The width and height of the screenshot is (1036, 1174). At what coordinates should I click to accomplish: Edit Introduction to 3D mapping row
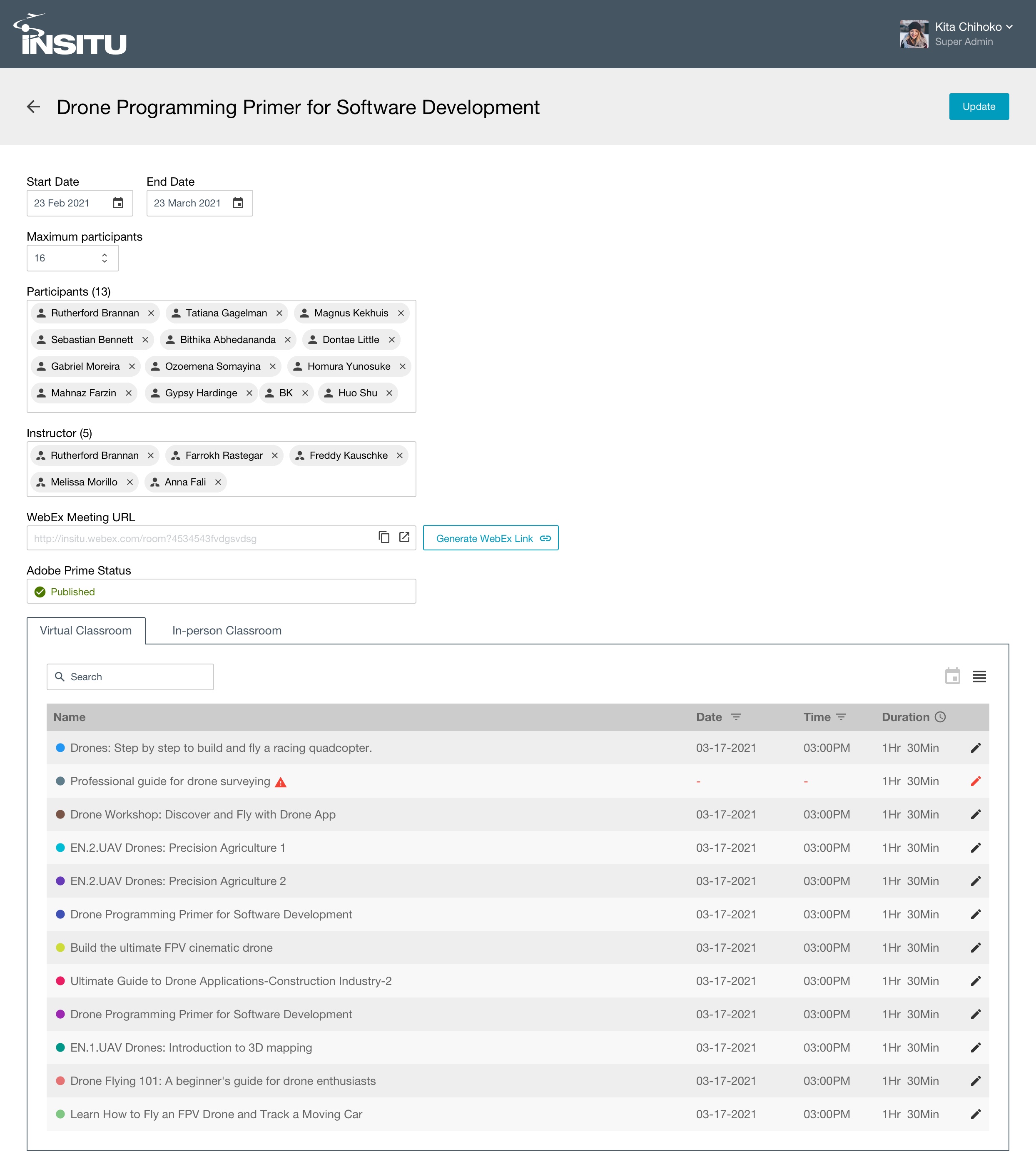coord(976,1047)
